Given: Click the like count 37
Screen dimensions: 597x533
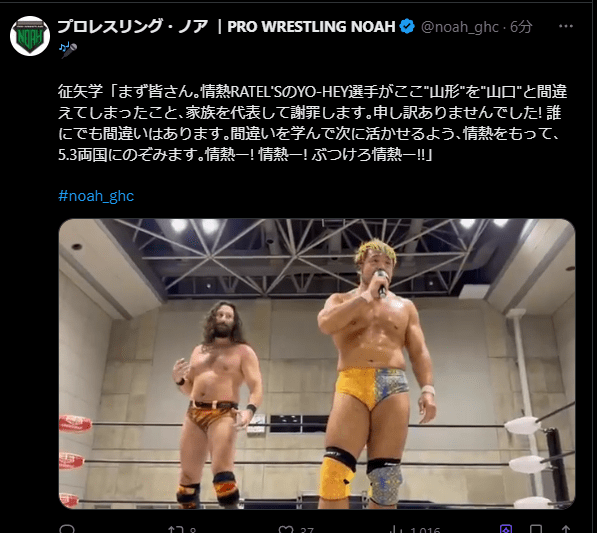Looking at the screenshot, I should 306,530.
